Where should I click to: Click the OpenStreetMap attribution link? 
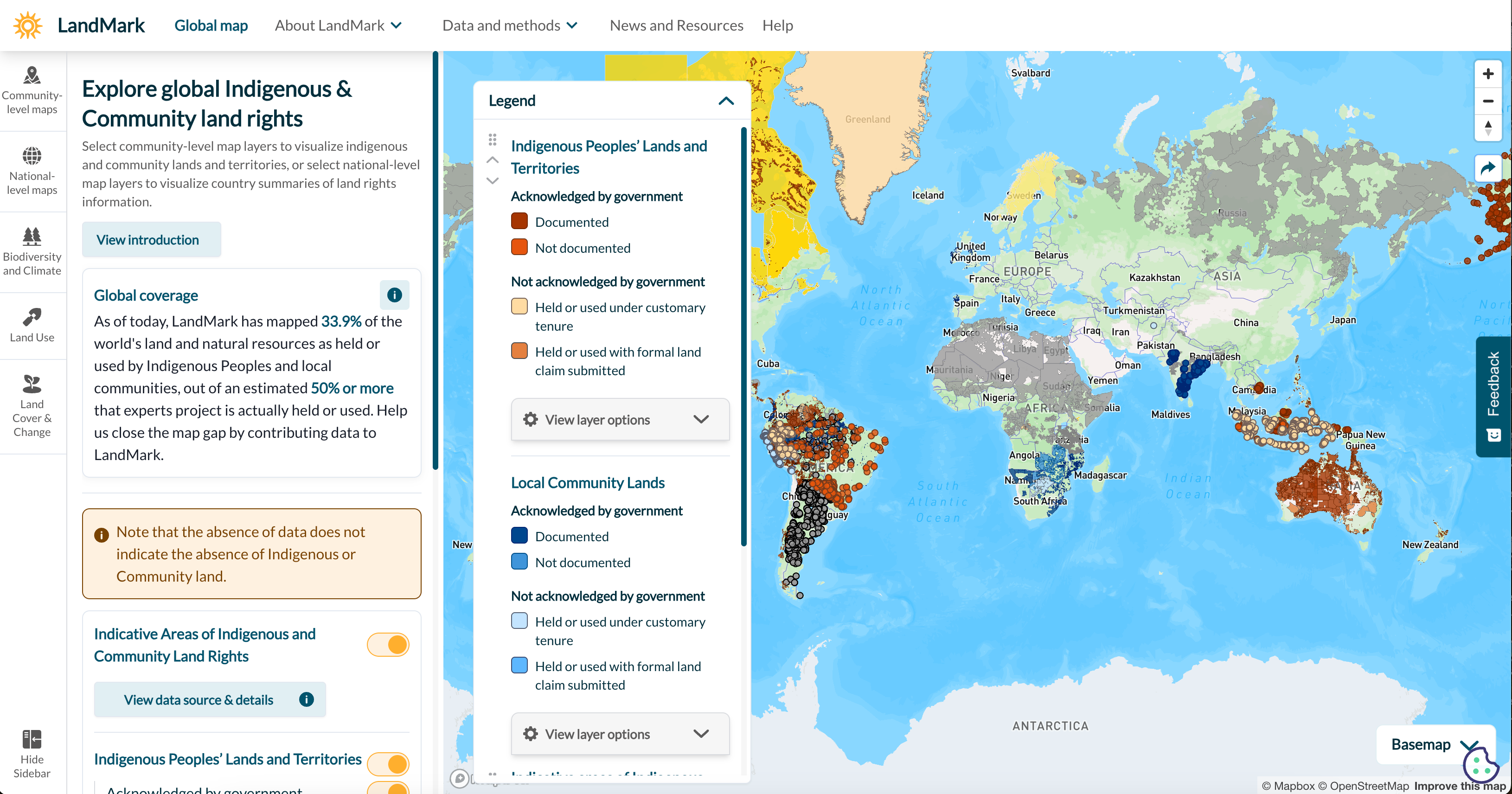click(x=1364, y=786)
